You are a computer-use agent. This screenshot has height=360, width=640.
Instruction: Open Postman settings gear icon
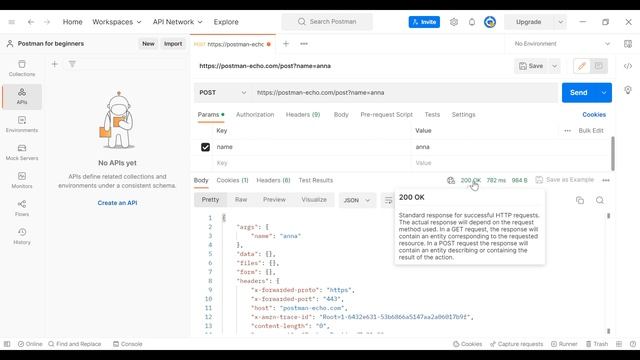pyautogui.click(x=454, y=22)
